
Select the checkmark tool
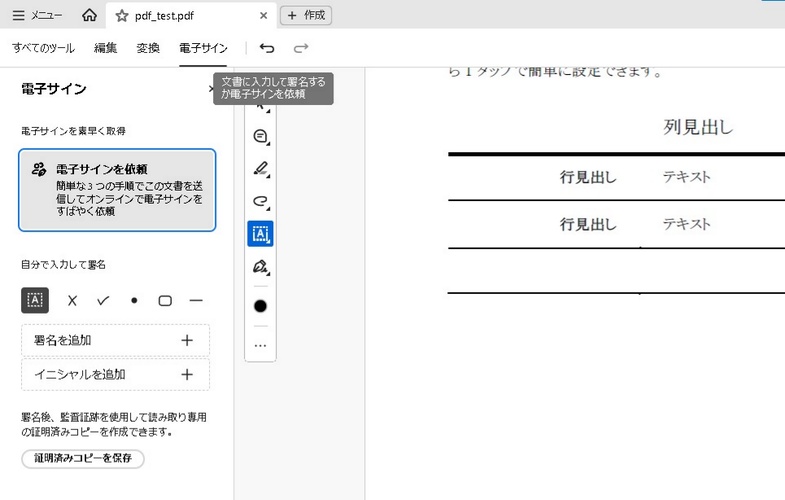point(103,300)
